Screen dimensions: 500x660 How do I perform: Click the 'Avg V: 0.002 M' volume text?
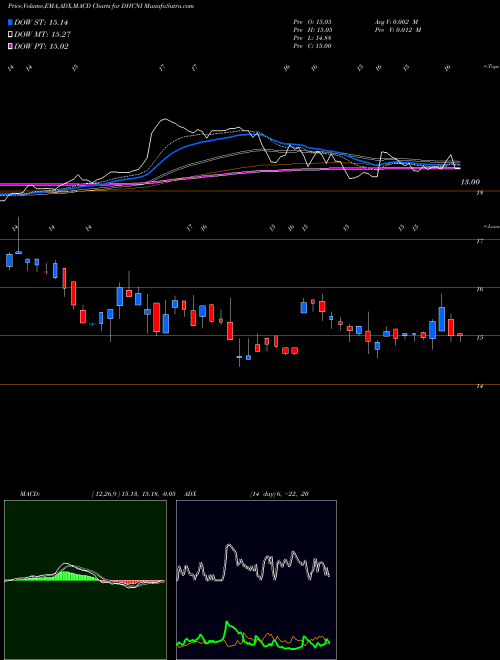click(x=396, y=22)
